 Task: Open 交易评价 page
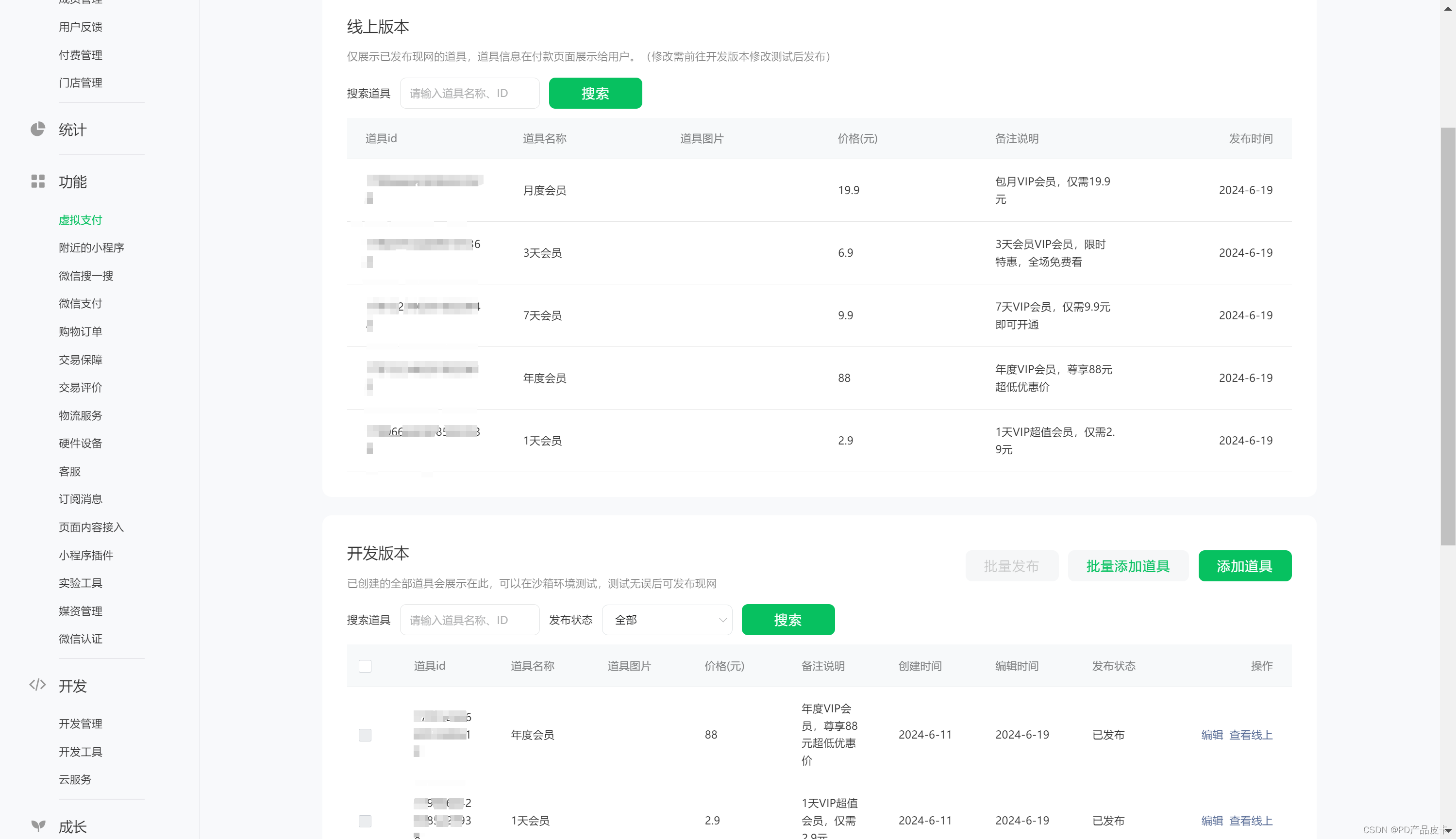(81, 388)
